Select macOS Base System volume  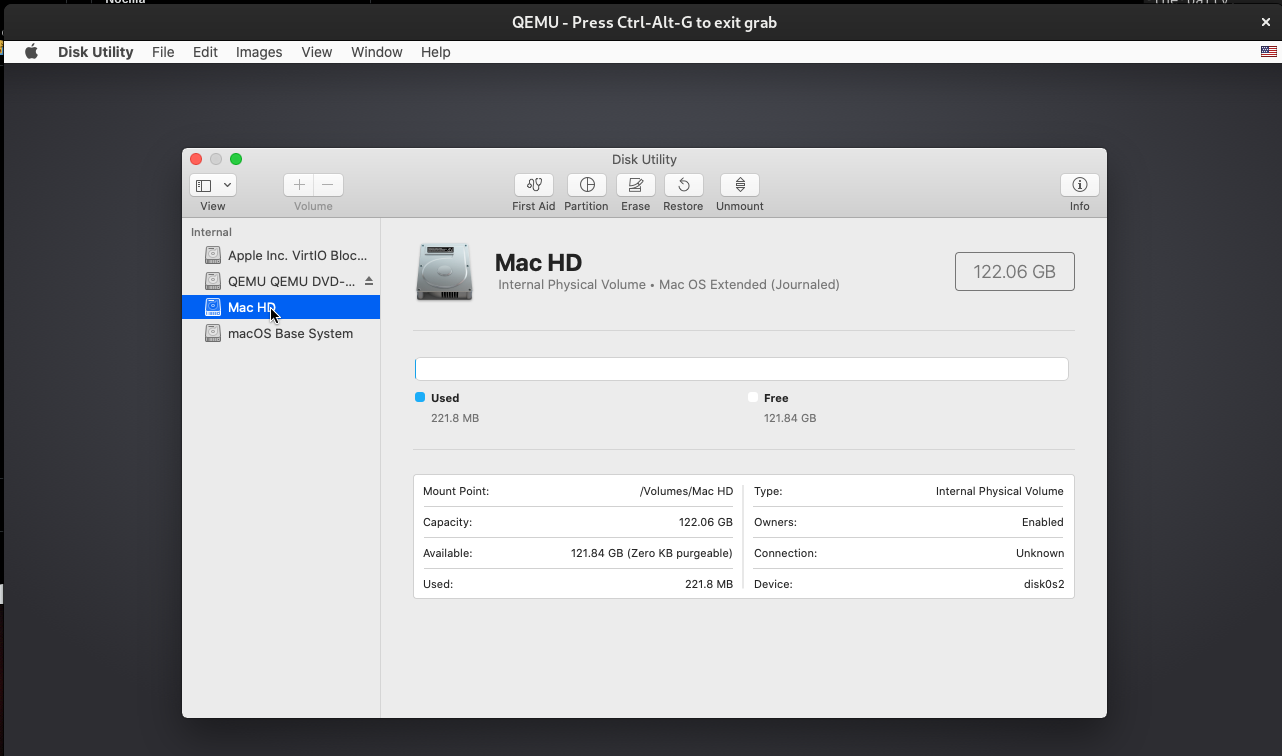[x=281, y=333]
